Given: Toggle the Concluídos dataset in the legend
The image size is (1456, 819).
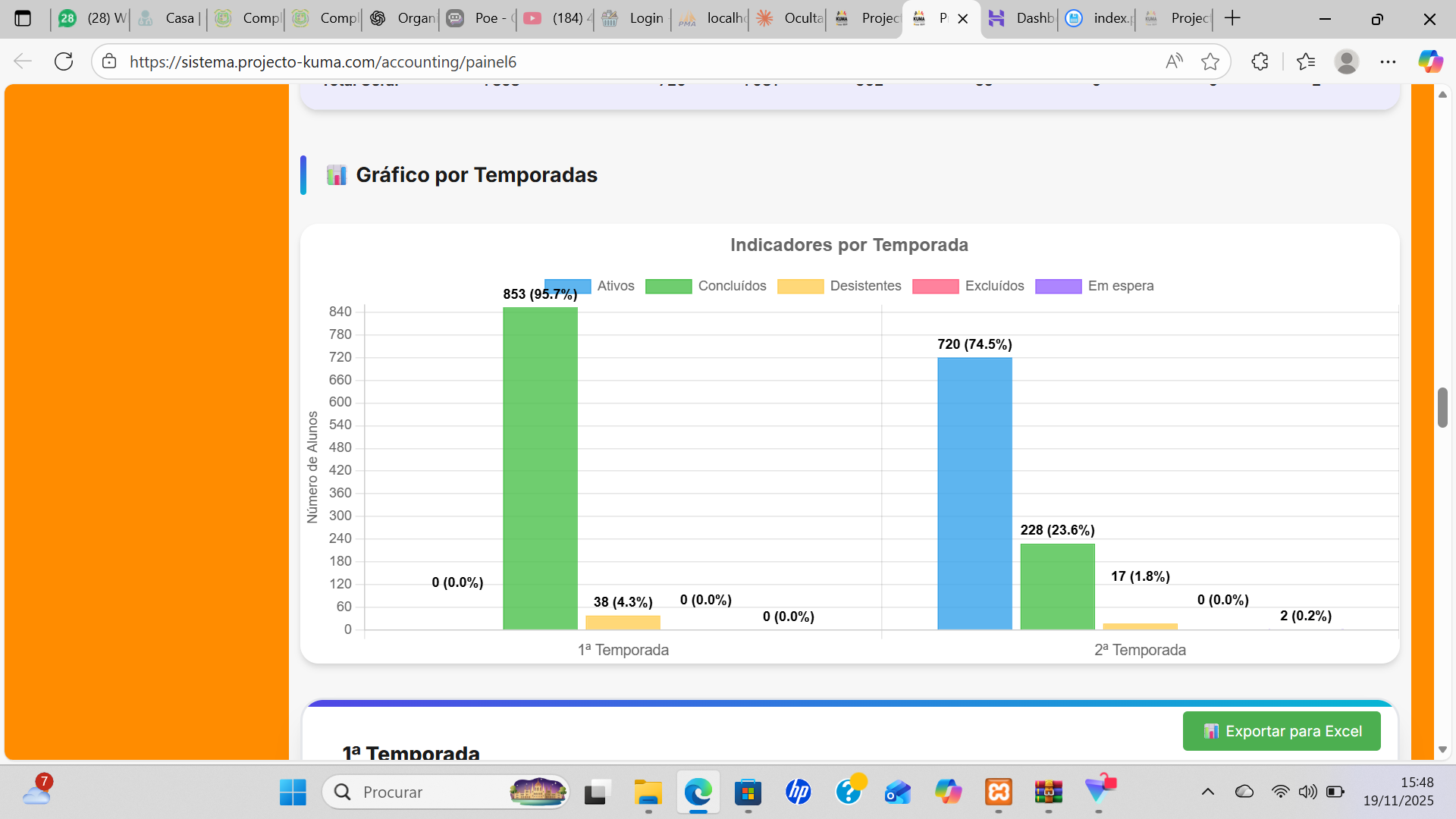Looking at the screenshot, I should point(732,286).
